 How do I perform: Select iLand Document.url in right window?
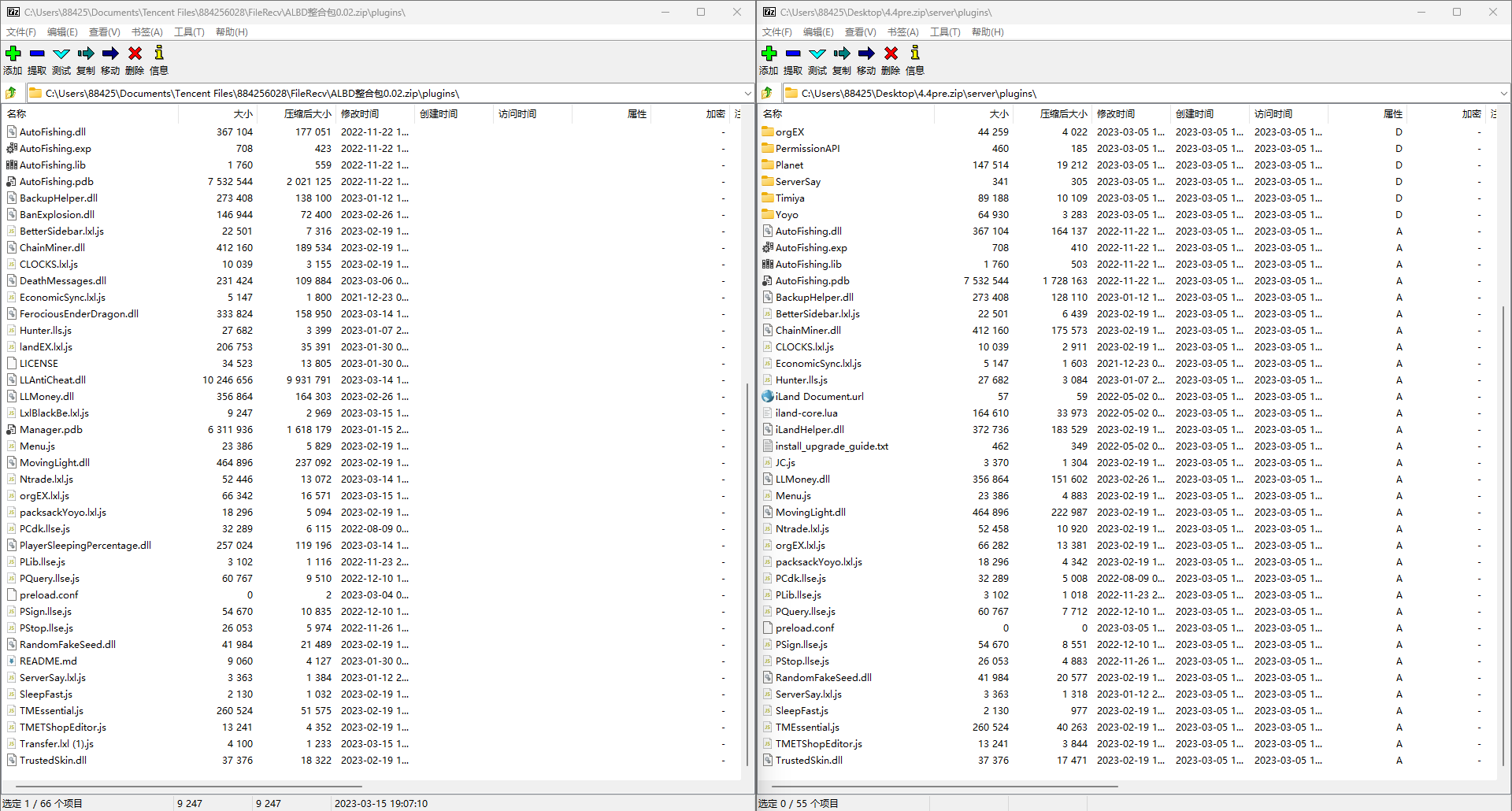pos(819,397)
